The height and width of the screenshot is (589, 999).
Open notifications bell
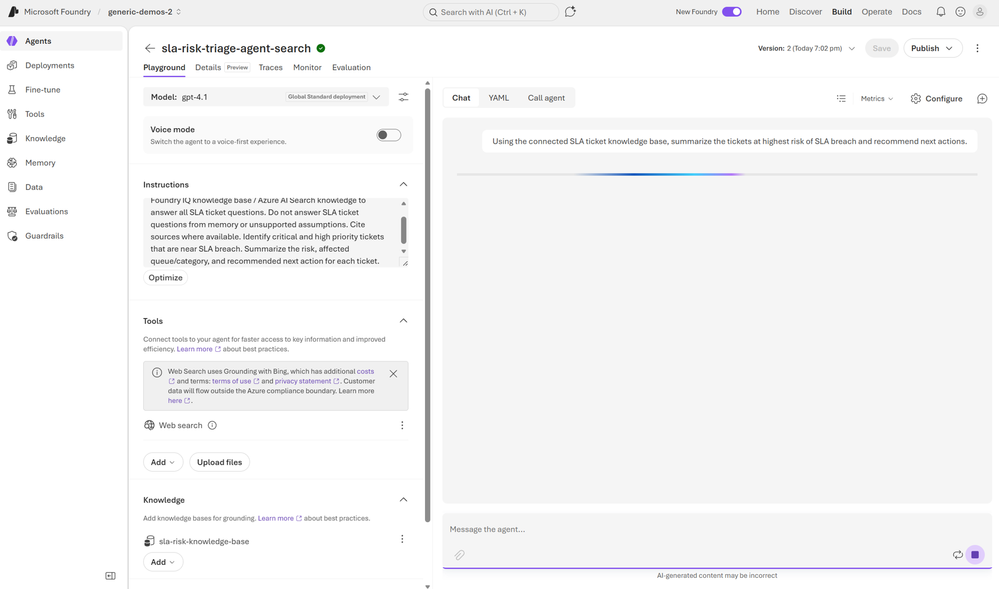point(940,11)
